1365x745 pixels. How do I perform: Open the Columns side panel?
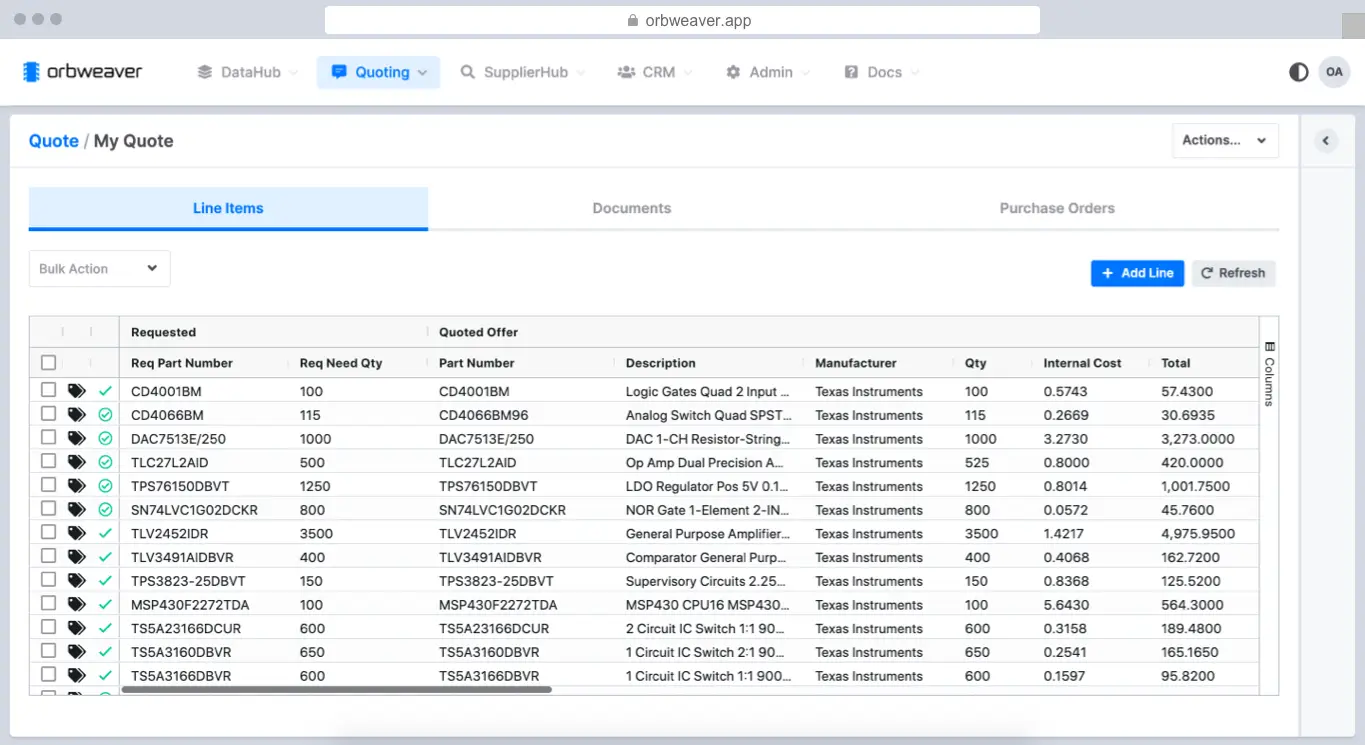[1269, 373]
